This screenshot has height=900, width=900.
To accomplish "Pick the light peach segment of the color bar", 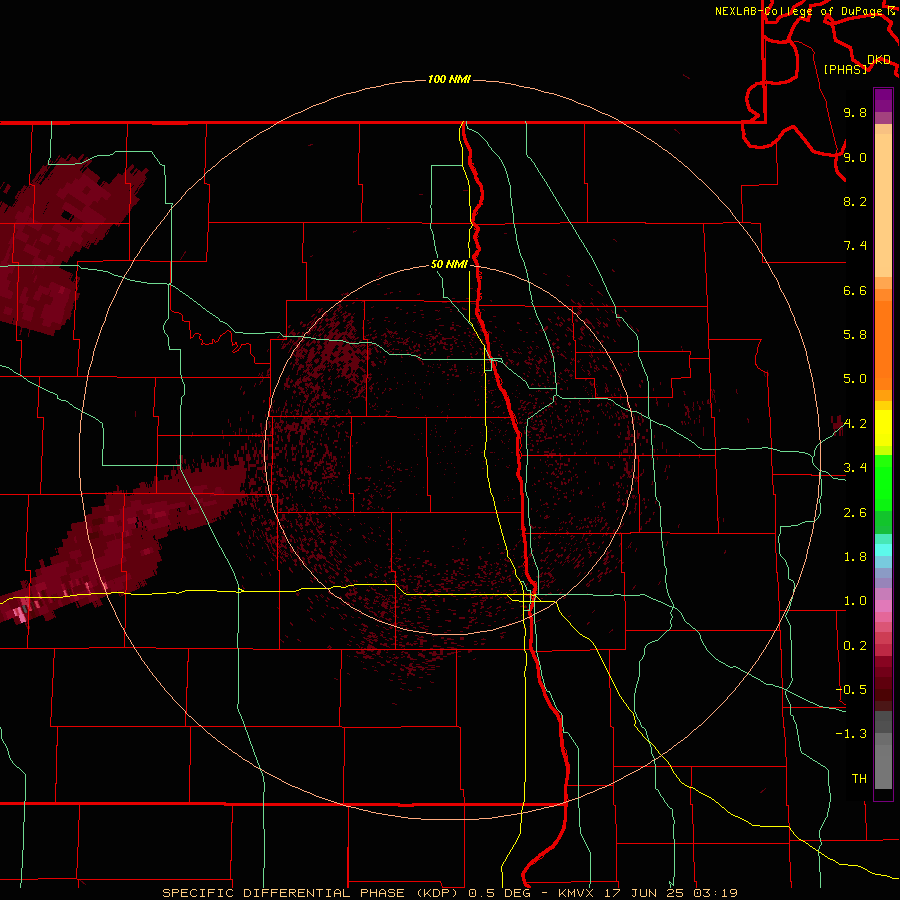I will pos(883,205).
